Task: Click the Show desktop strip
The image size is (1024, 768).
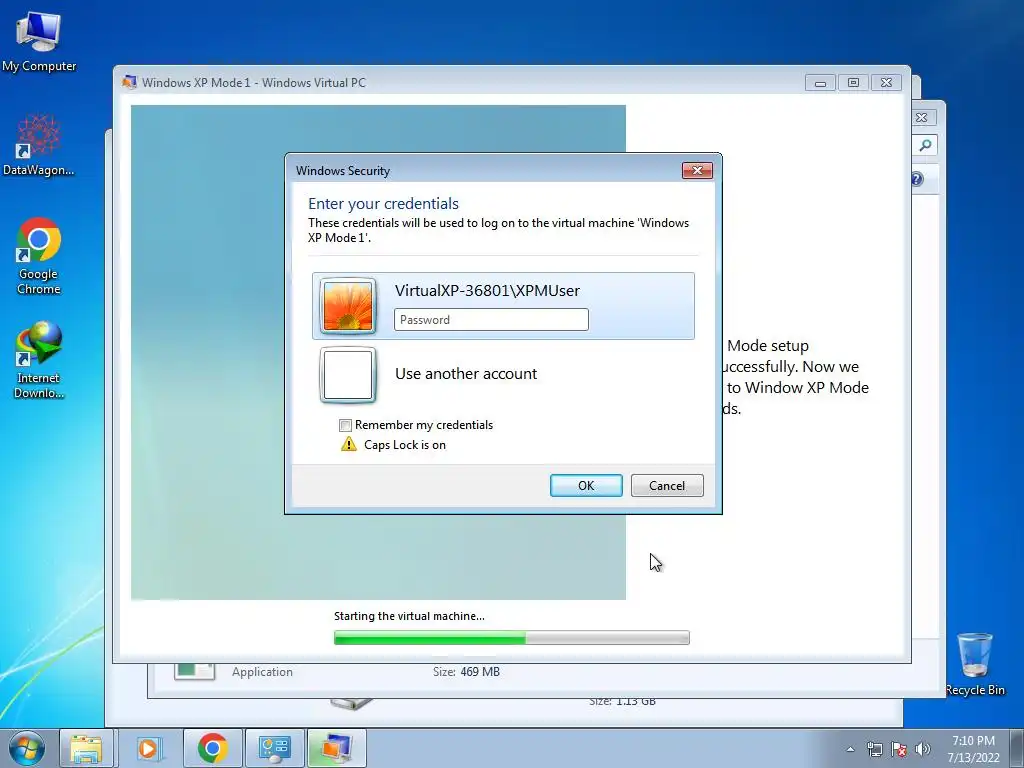Action: click(1017, 748)
